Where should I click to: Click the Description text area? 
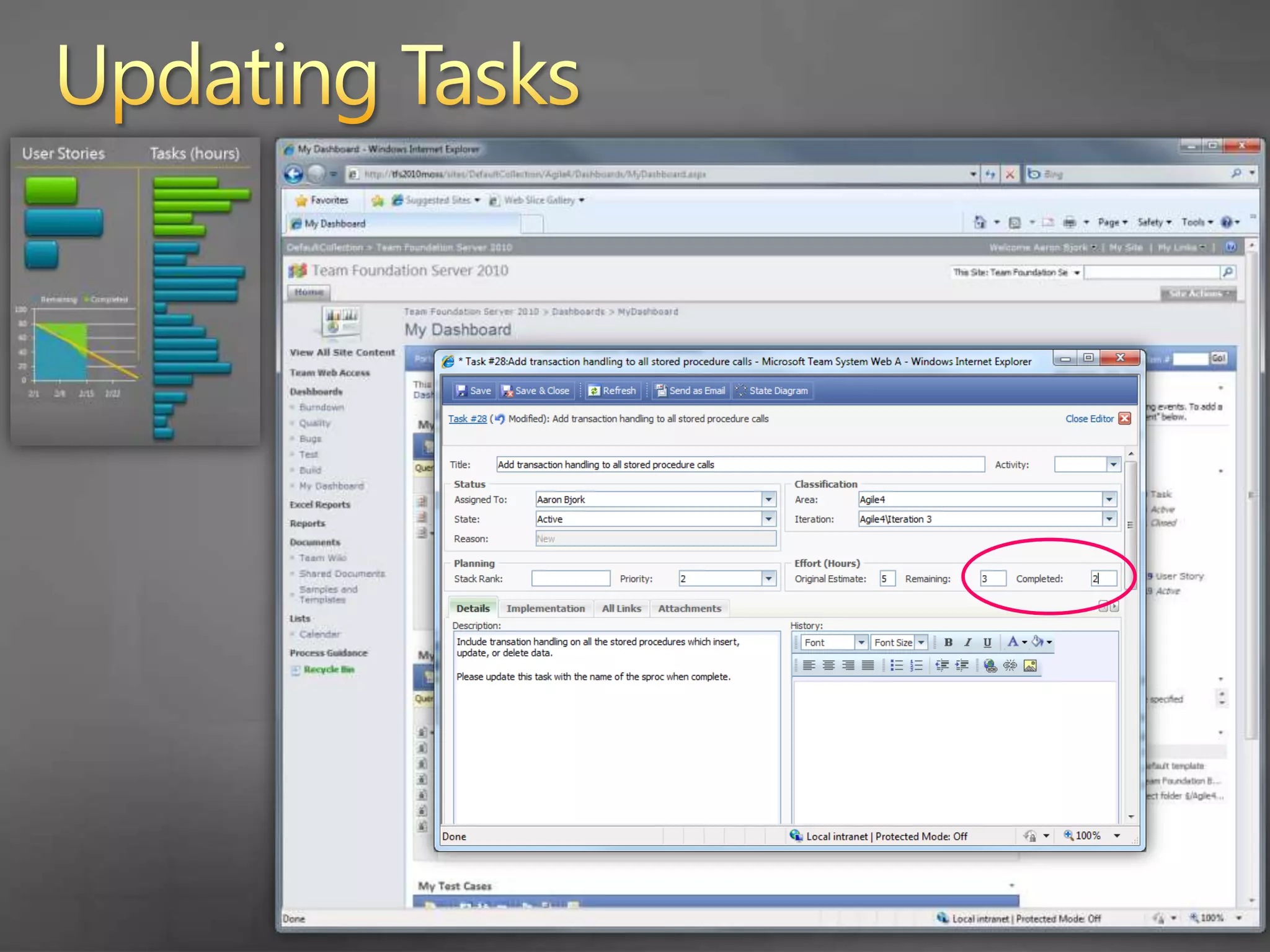click(616, 728)
